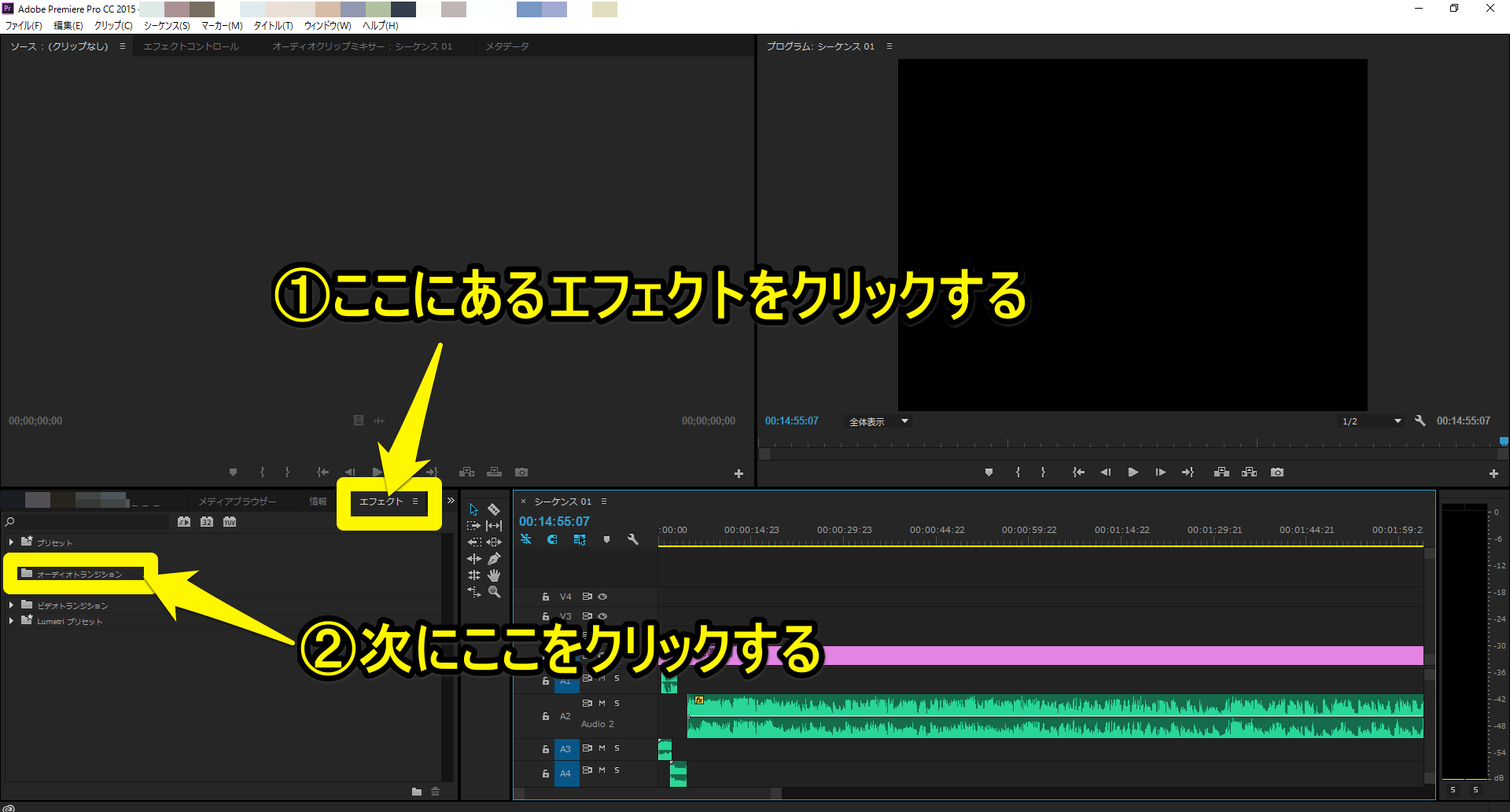
Task: Open the source monitor panel menu
Action: [x=123, y=46]
